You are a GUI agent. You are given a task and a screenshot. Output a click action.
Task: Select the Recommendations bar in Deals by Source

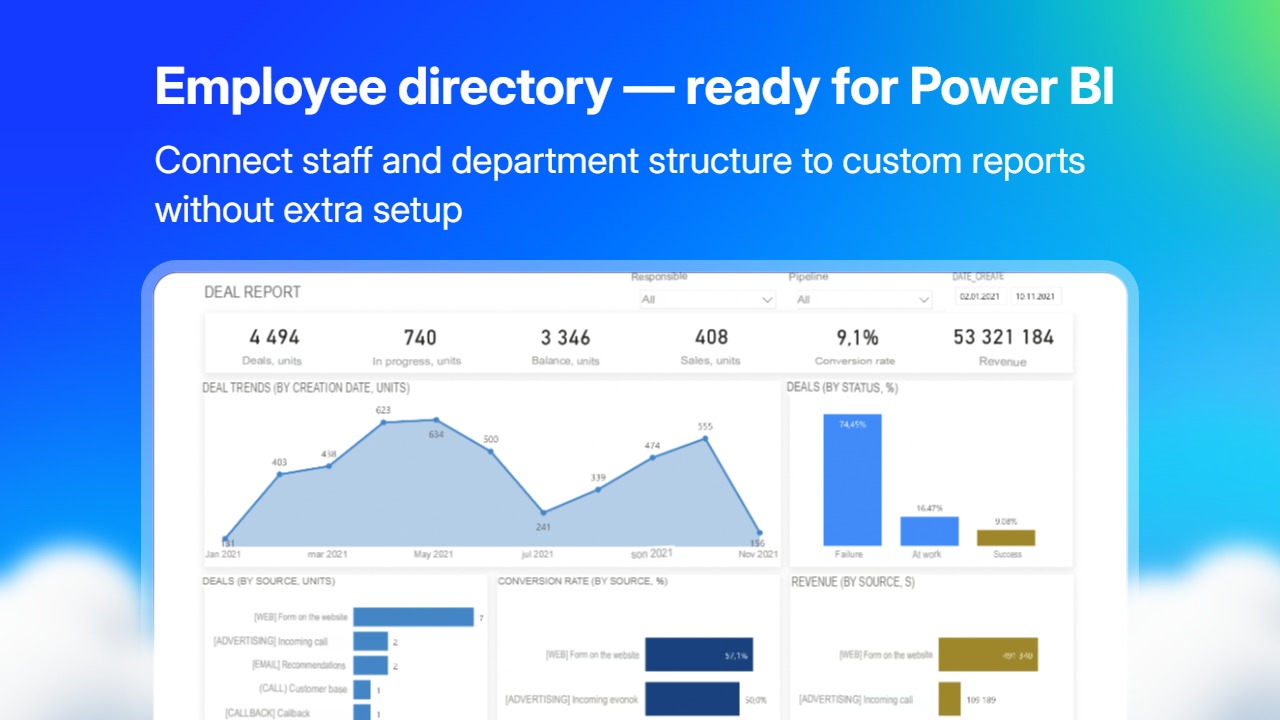[x=370, y=665]
